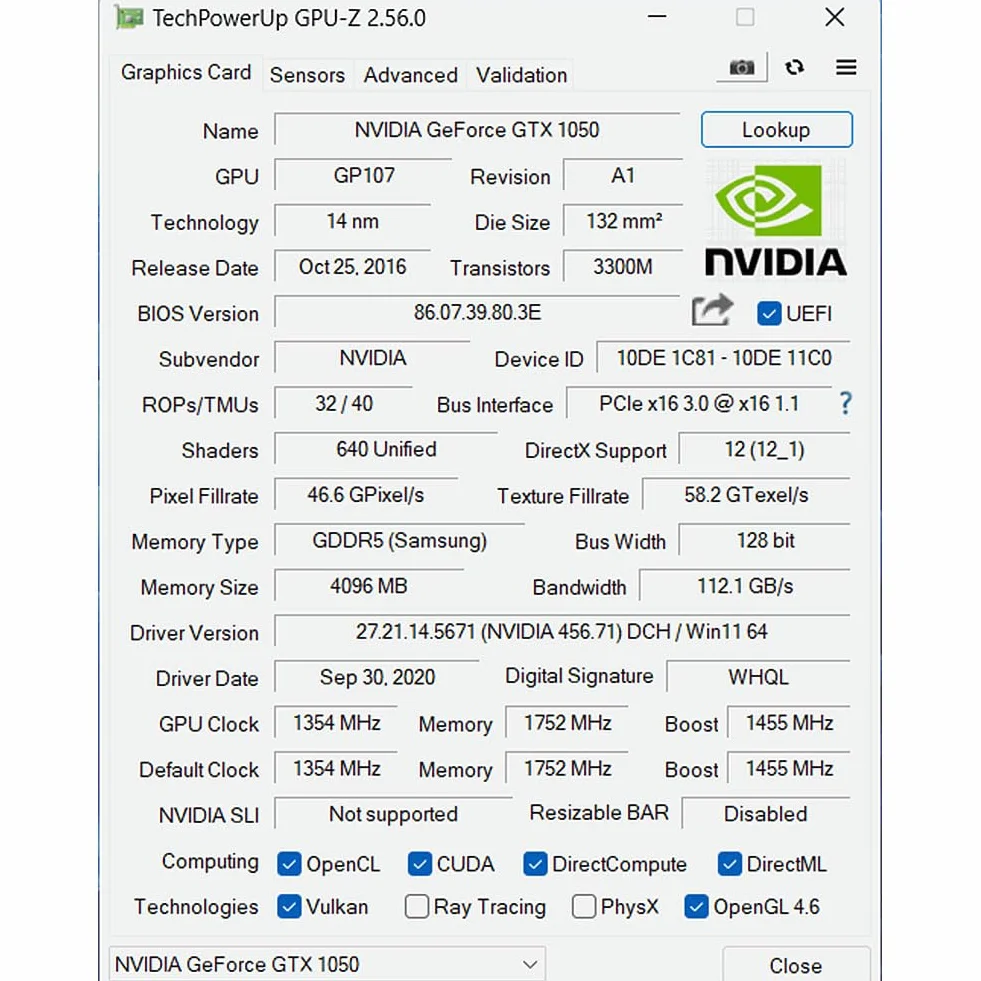Toggle the OpenCL checkbox
Screen dimensions: 981x981
click(x=289, y=865)
